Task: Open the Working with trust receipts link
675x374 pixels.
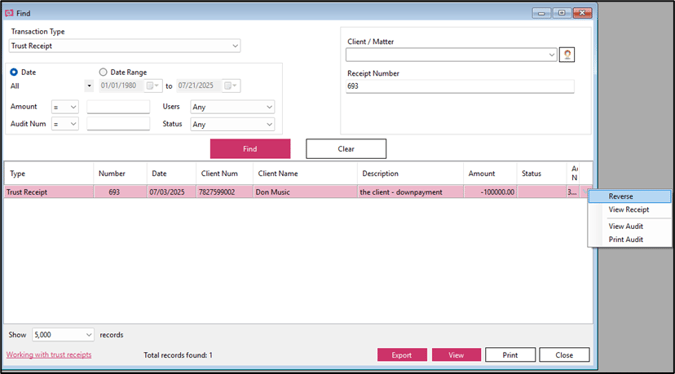Action: 49,355
